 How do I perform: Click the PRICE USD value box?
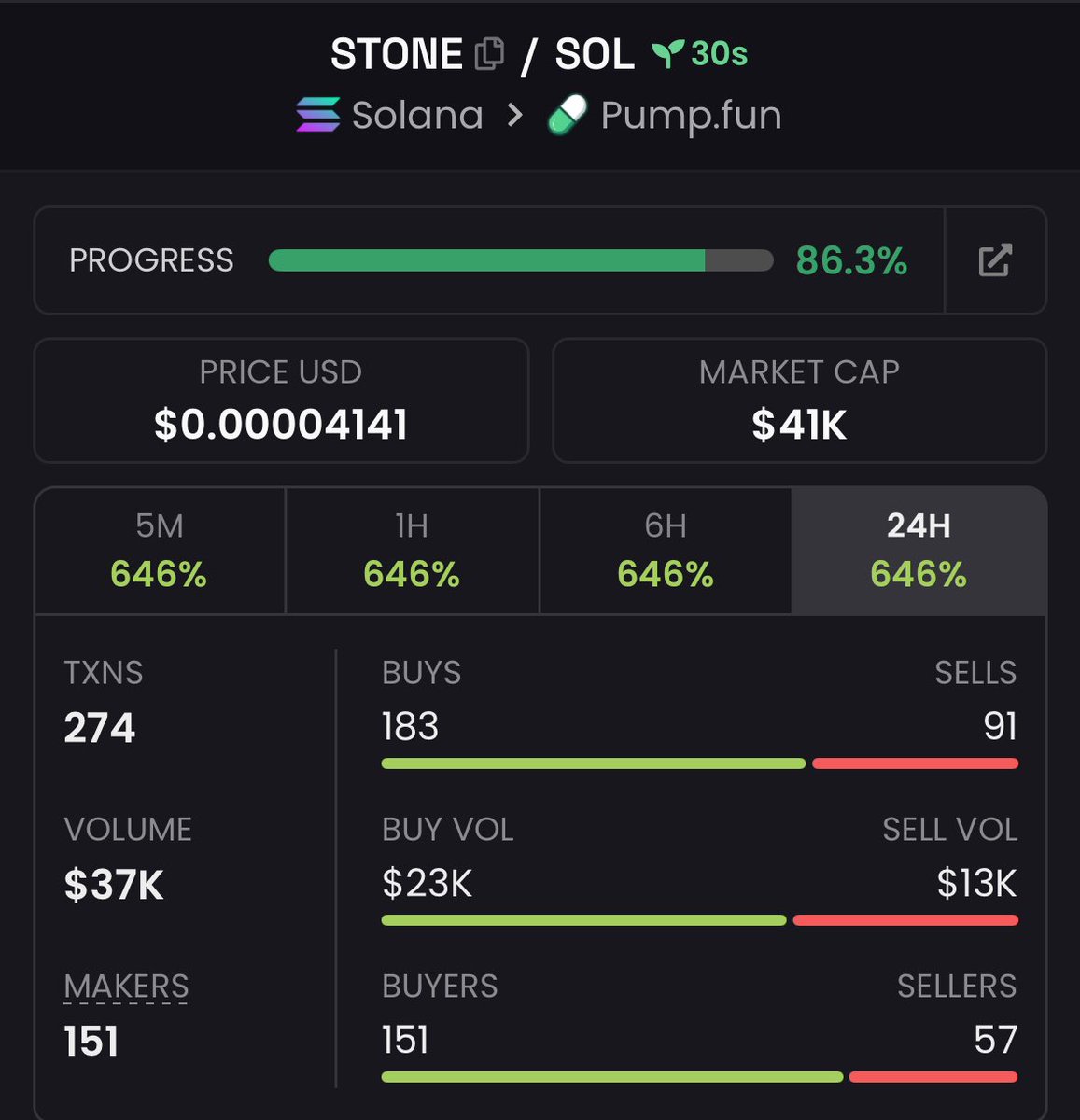pyautogui.click(x=281, y=400)
